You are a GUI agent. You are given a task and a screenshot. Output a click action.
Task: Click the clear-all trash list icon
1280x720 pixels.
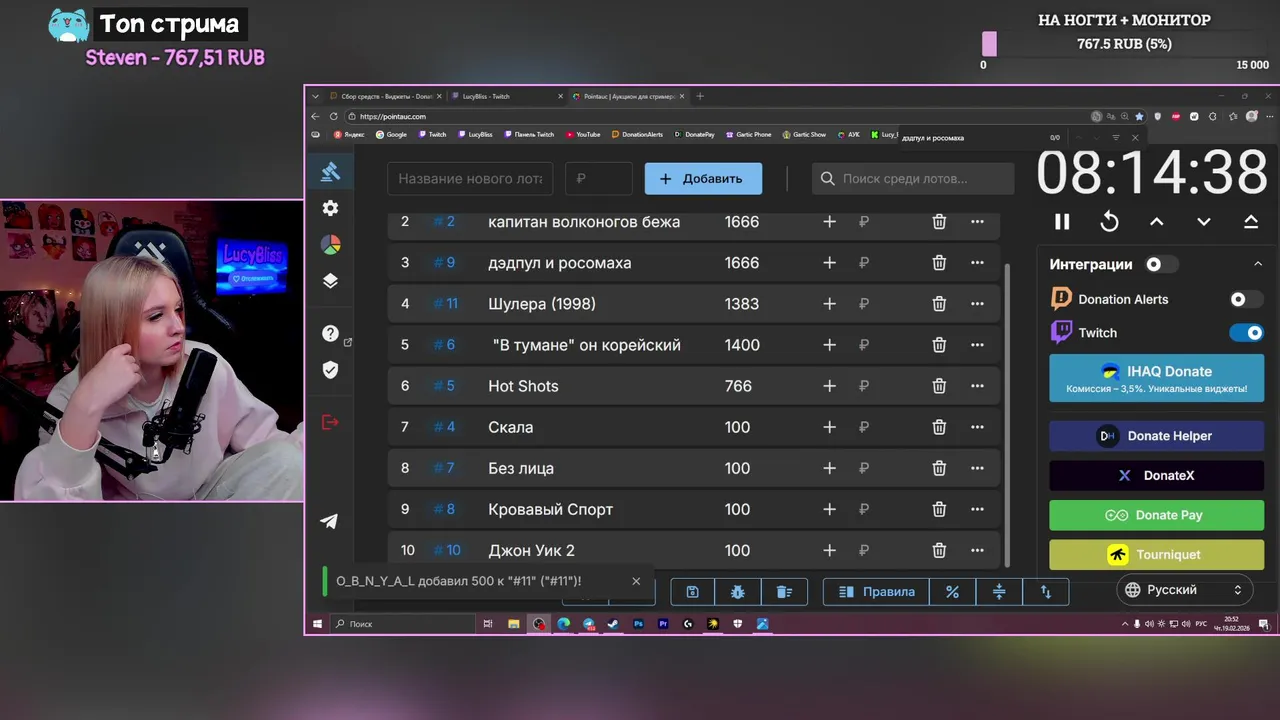click(x=784, y=592)
